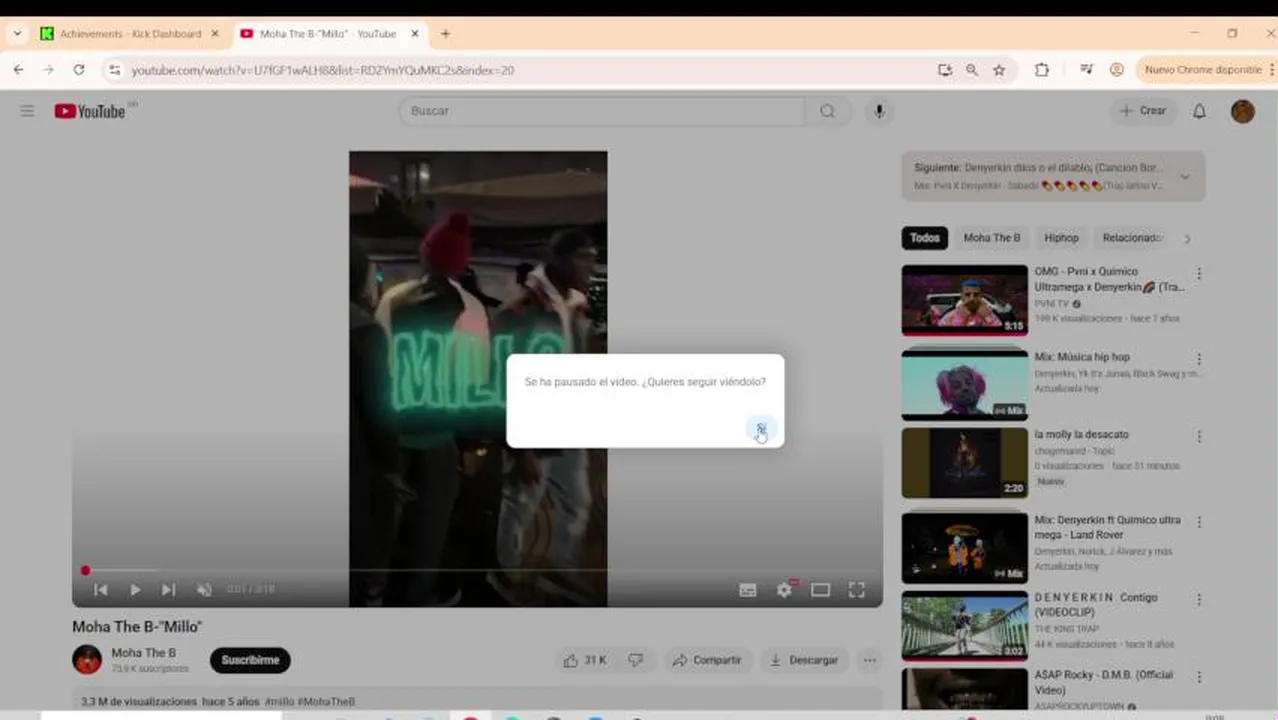Like the video (31 K)
Viewport: 1278px width, 720px height.
585,660
